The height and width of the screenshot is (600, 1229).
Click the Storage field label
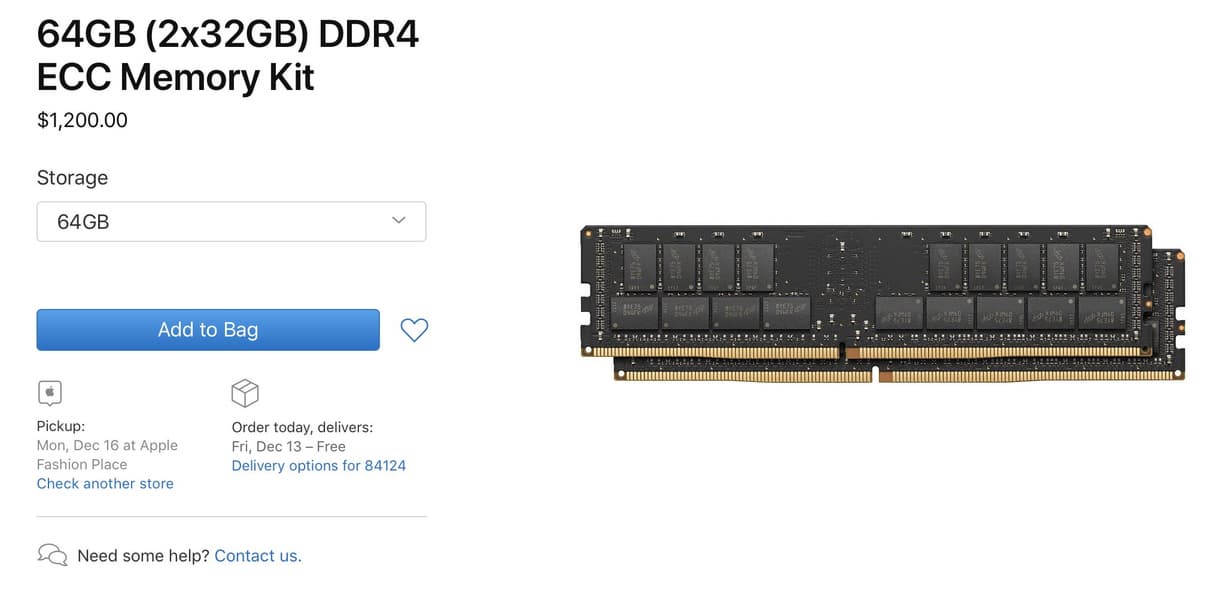[x=72, y=178]
